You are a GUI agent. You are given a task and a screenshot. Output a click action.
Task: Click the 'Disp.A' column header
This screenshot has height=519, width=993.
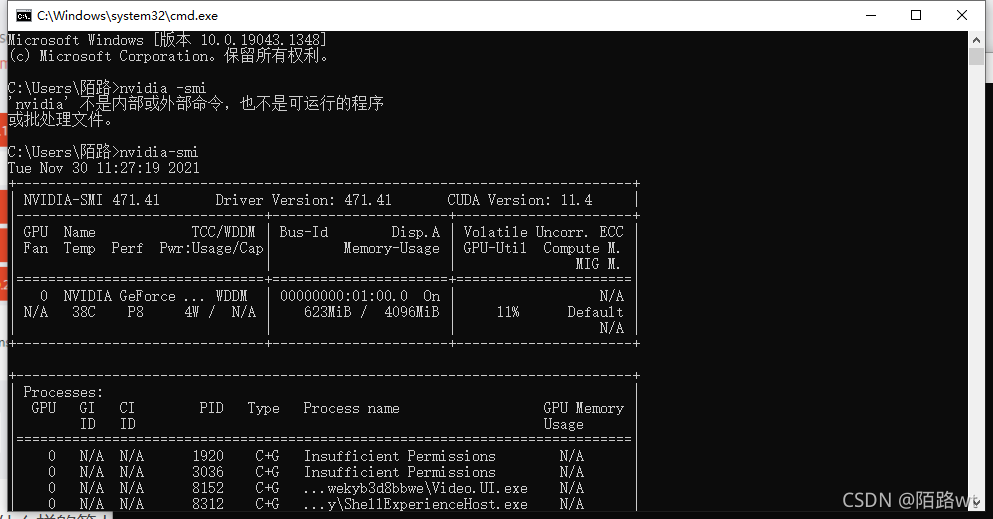tap(415, 232)
